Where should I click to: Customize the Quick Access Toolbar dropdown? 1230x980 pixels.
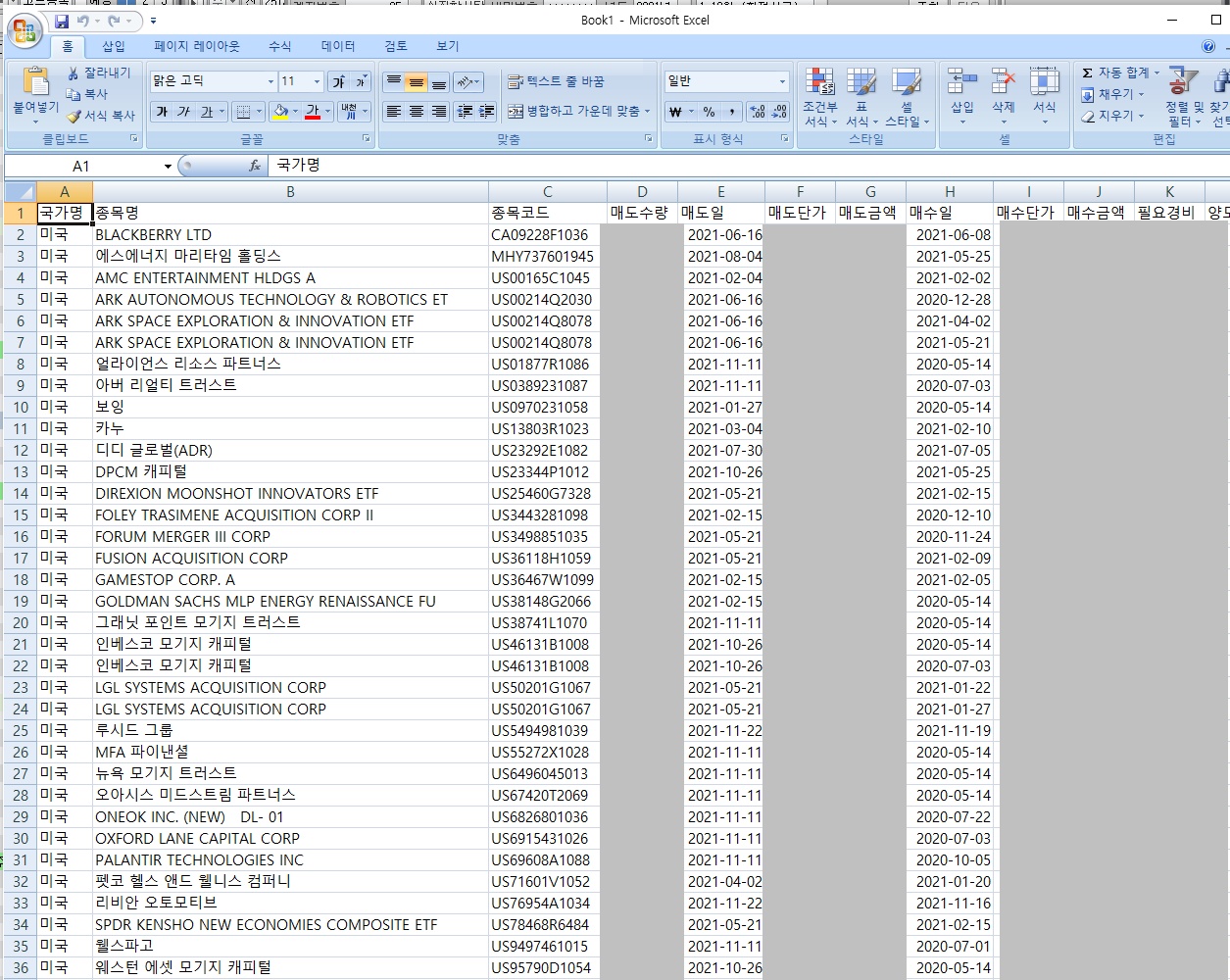153,21
